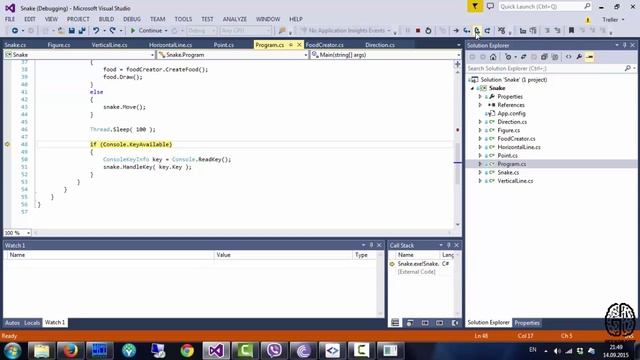
Task: Open Firefox from the taskbar
Action: (70, 351)
